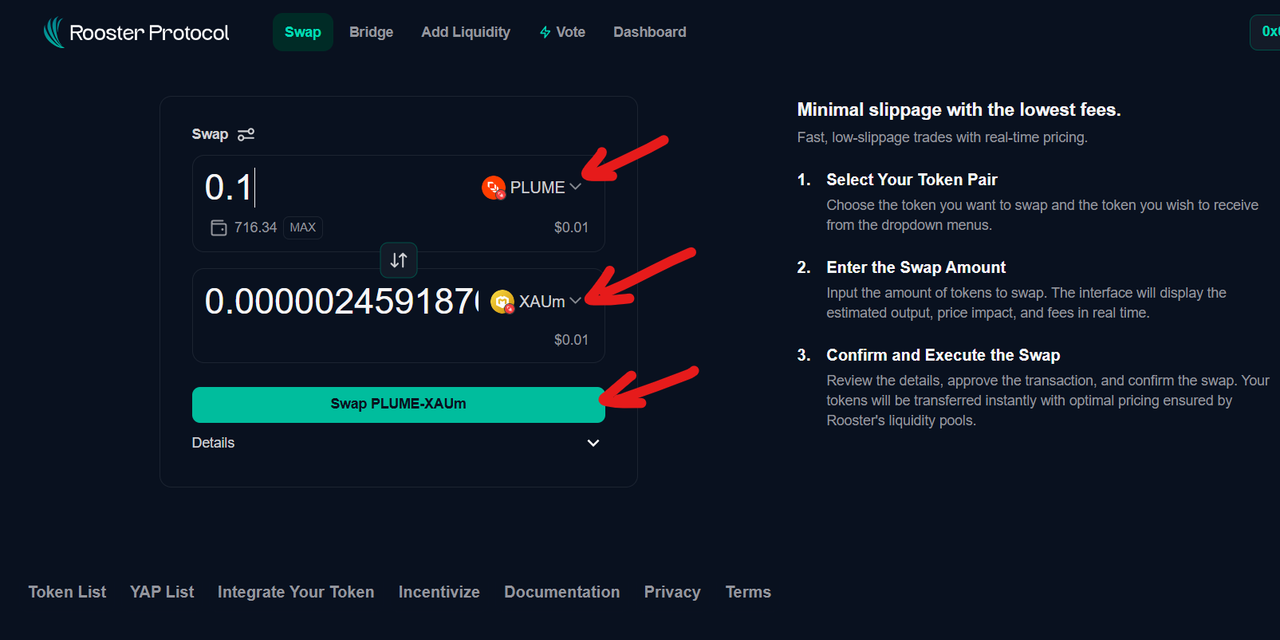1280x640 pixels.
Task: Open the Token List link
Action: pyautogui.click(x=67, y=592)
